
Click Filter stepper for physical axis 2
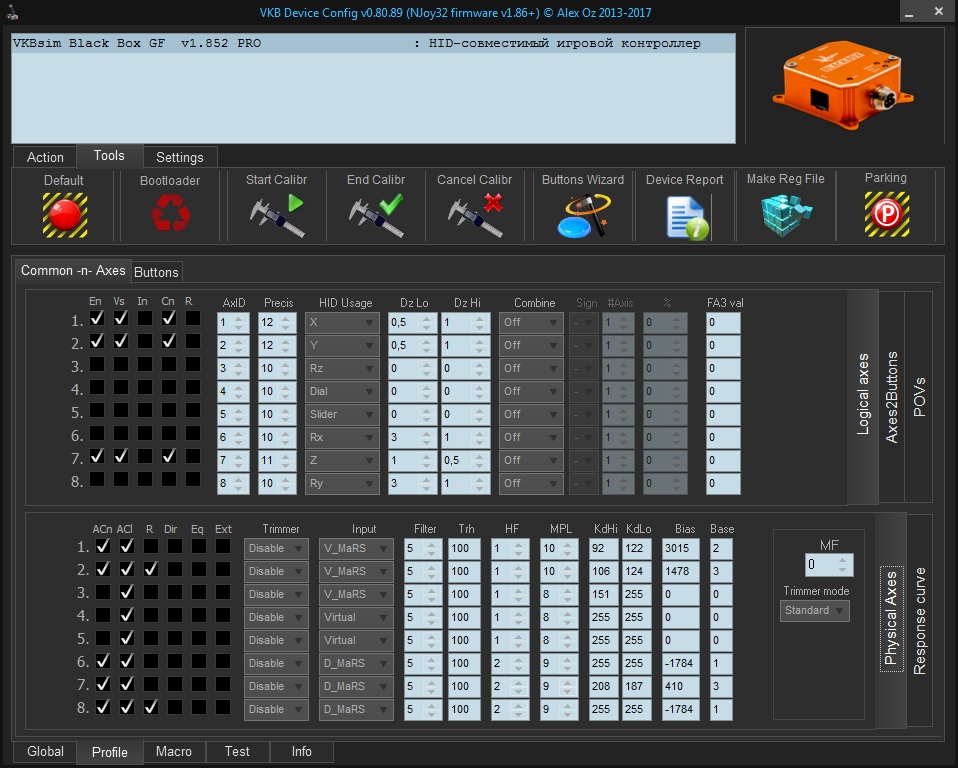point(432,572)
